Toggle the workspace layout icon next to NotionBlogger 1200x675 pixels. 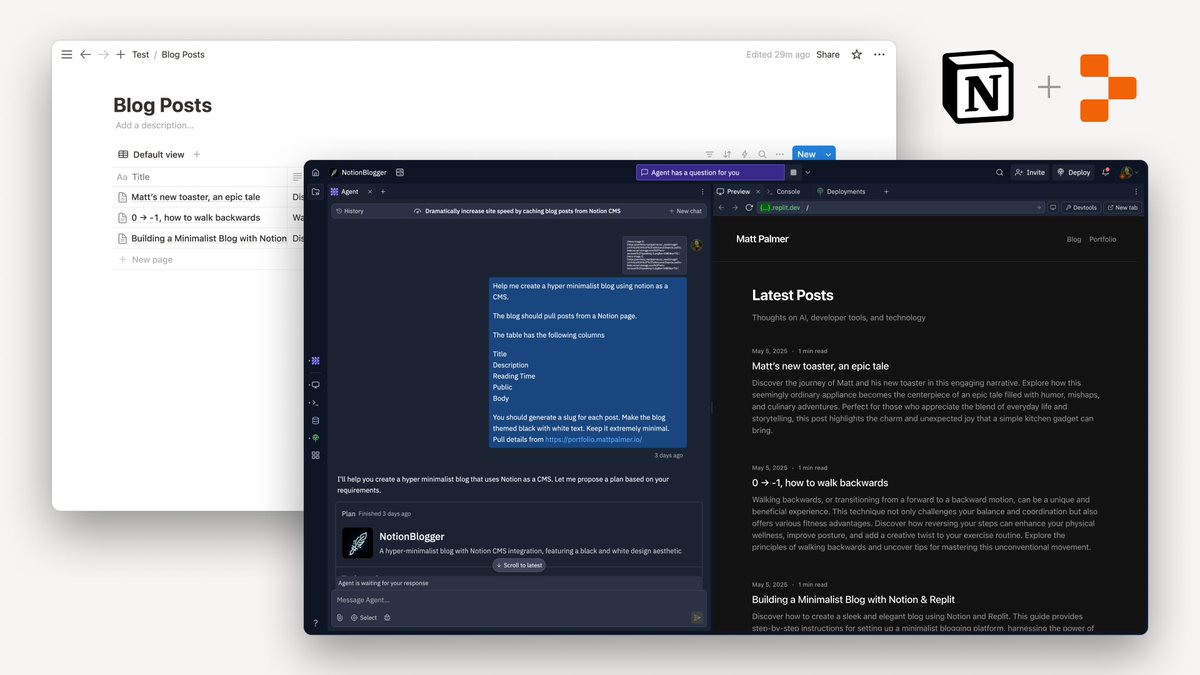click(x=400, y=172)
